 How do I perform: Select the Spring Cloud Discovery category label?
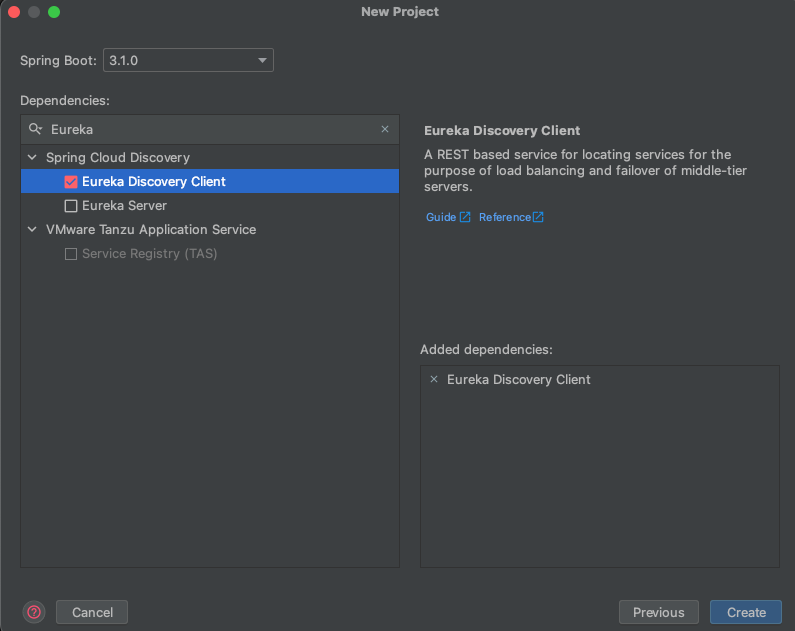coord(118,158)
